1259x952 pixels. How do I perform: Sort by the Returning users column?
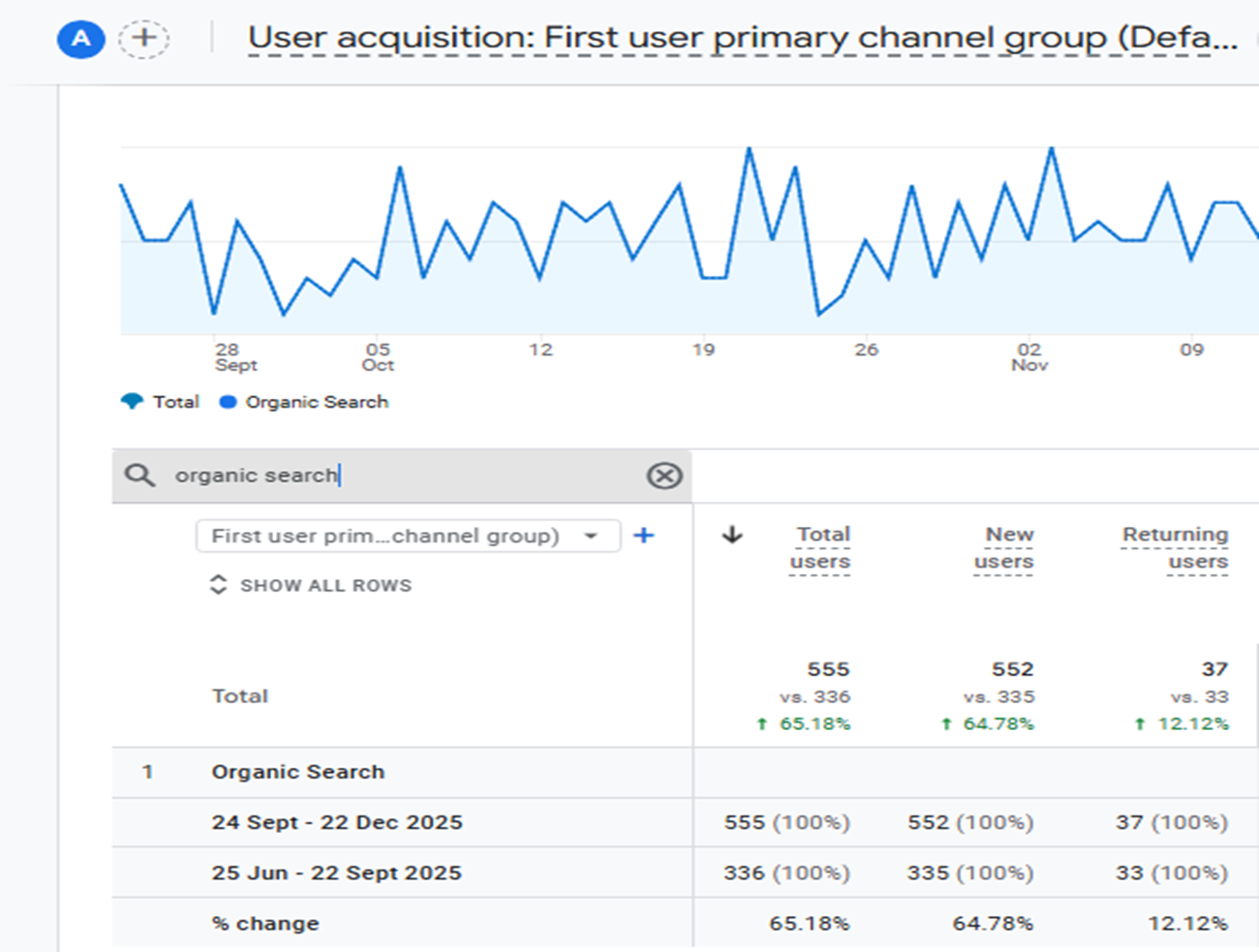1175,548
